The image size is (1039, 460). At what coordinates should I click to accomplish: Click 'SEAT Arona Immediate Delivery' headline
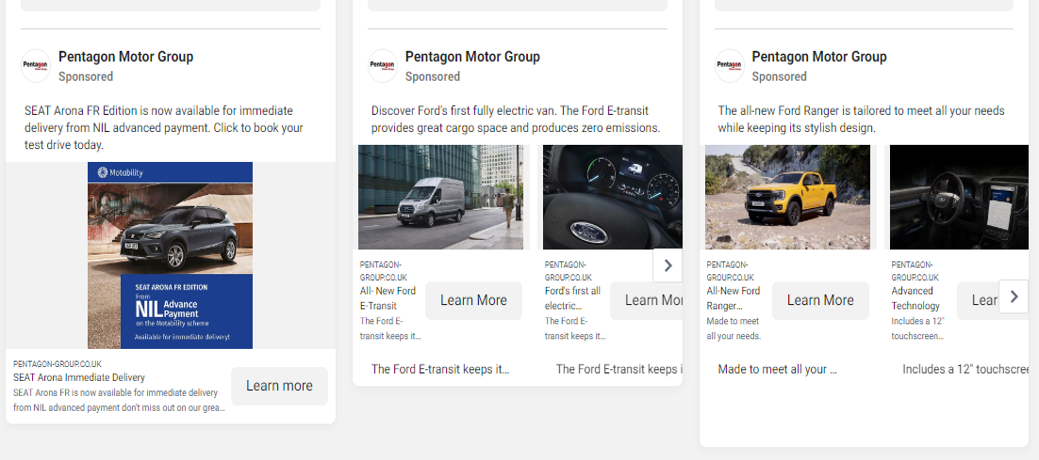[79, 378]
